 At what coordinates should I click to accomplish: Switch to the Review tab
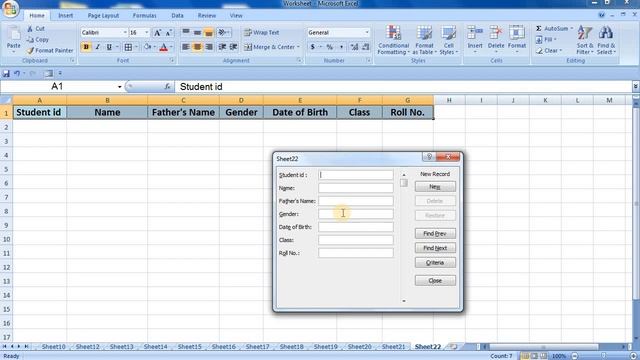coord(207,16)
